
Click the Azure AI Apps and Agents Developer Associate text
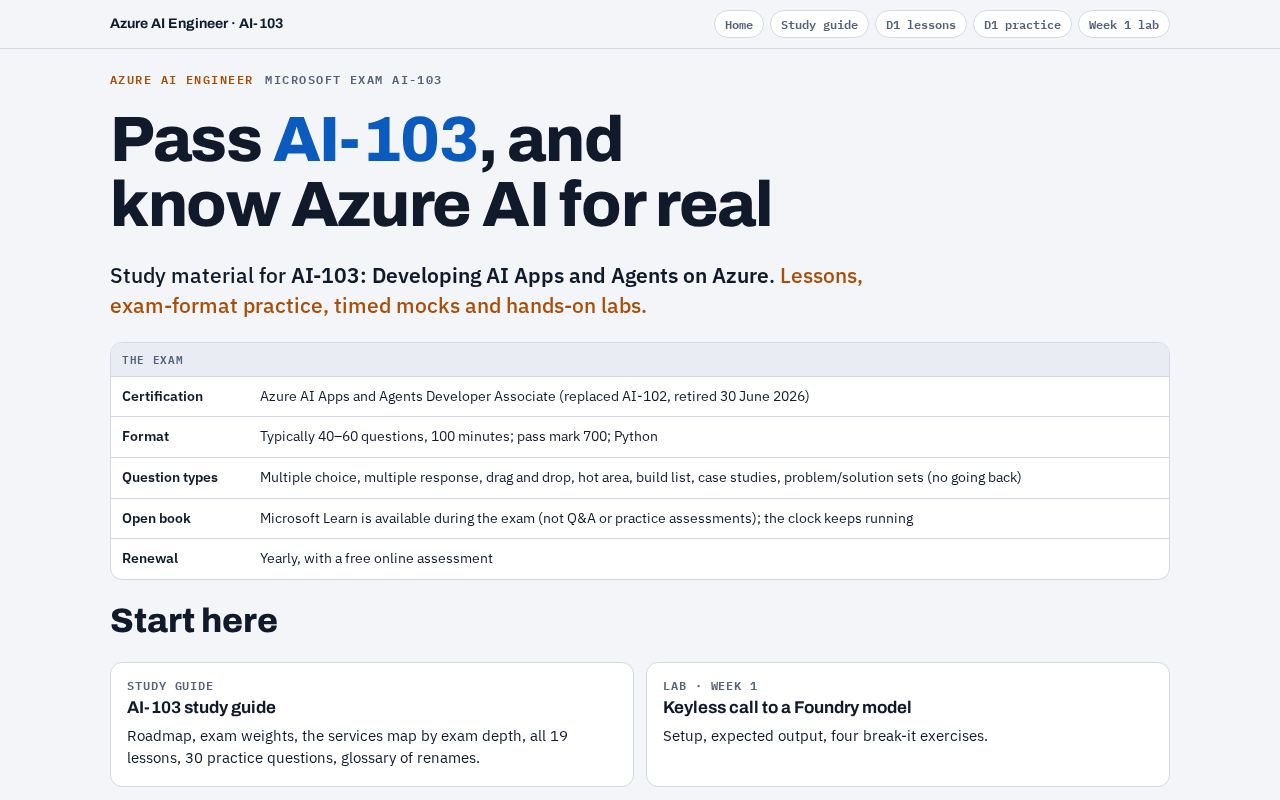click(534, 396)
